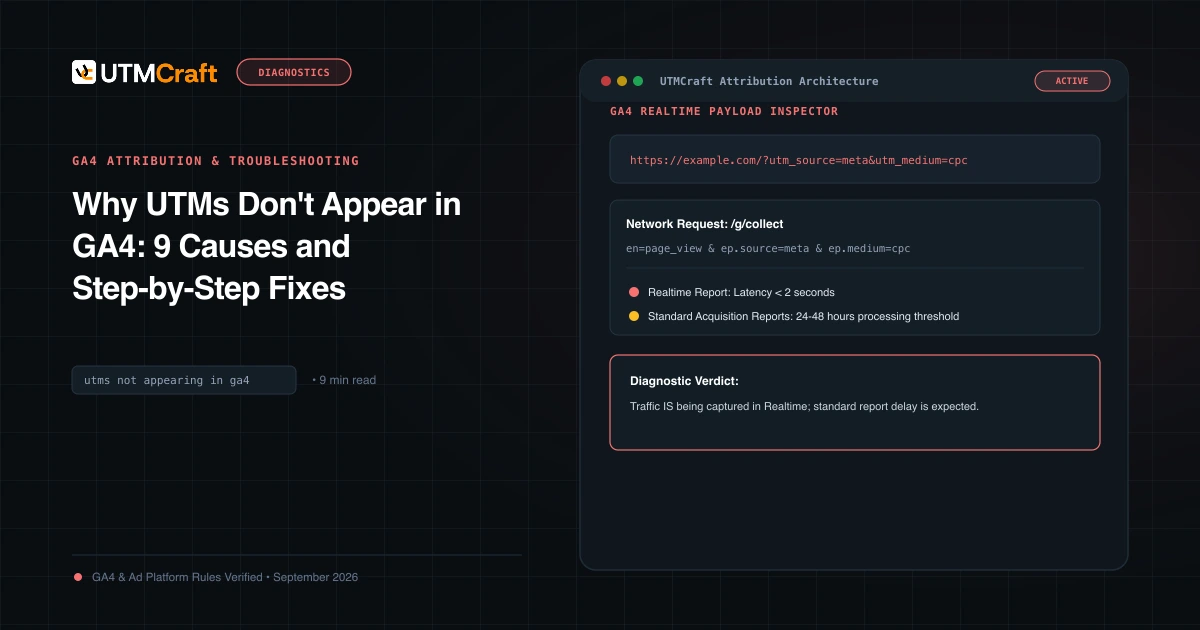Click the Why UTMs Don't Appear headline
1200x630 pixels.
266,246
